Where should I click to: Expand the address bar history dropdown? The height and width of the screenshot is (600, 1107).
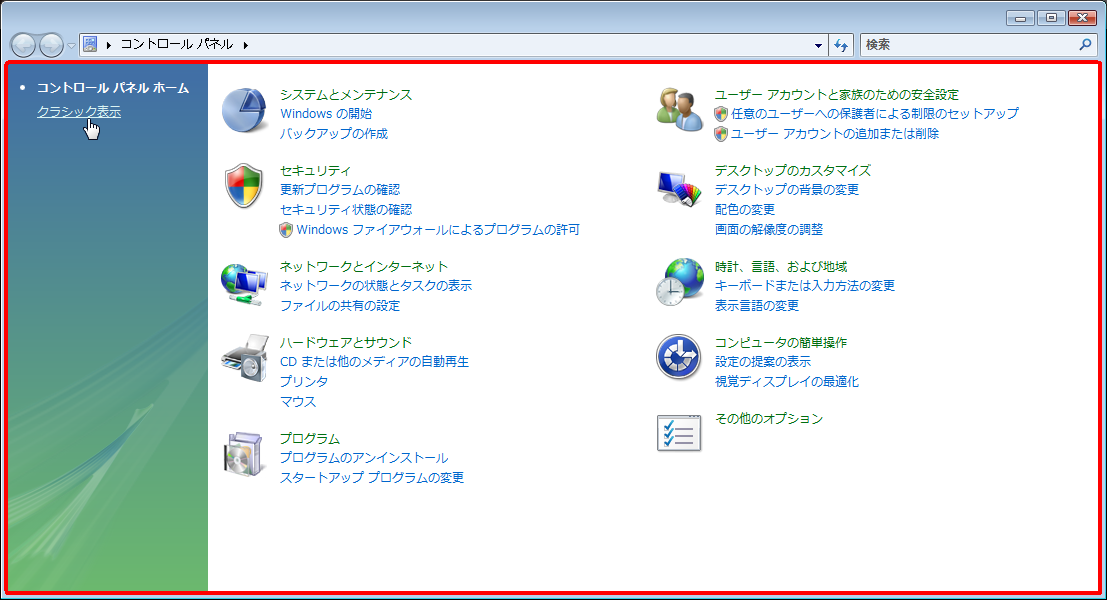[818, 45]
